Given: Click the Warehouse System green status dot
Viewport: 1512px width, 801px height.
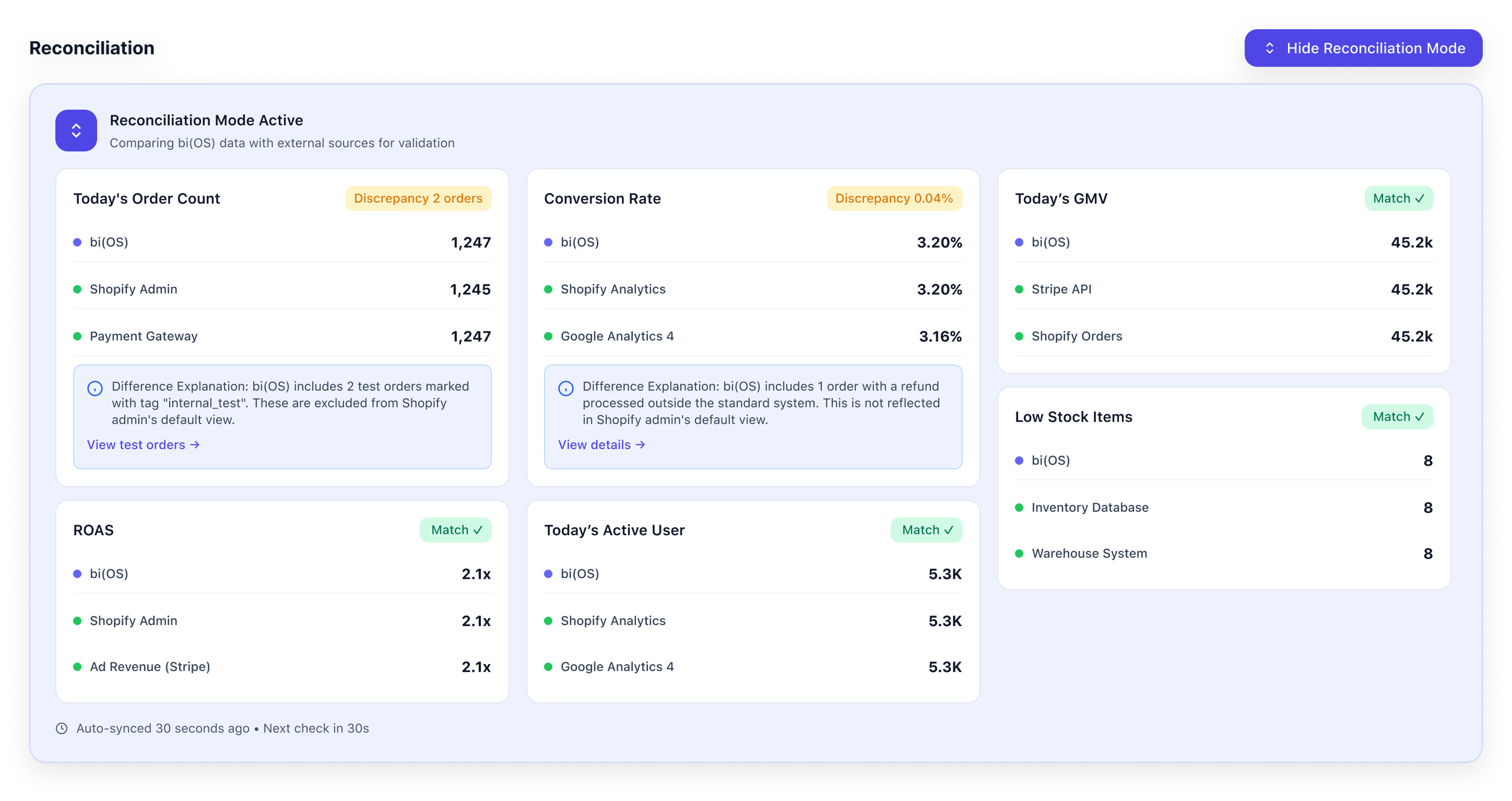Looking at the screenshot, I should coord(1019,553).
